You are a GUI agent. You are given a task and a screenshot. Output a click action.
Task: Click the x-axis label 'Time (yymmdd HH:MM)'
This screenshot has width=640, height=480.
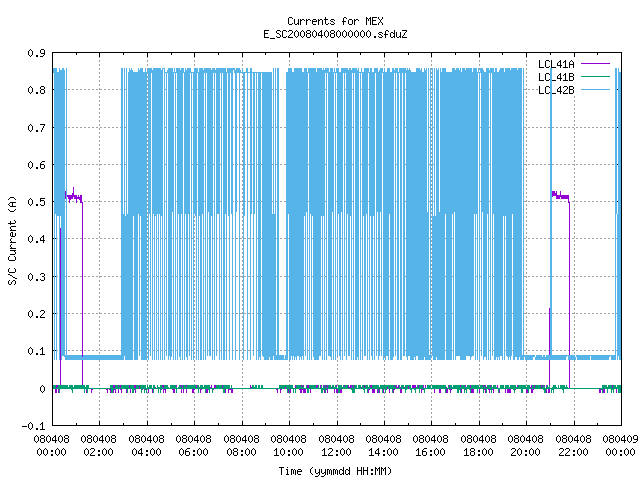click(335, 471)
